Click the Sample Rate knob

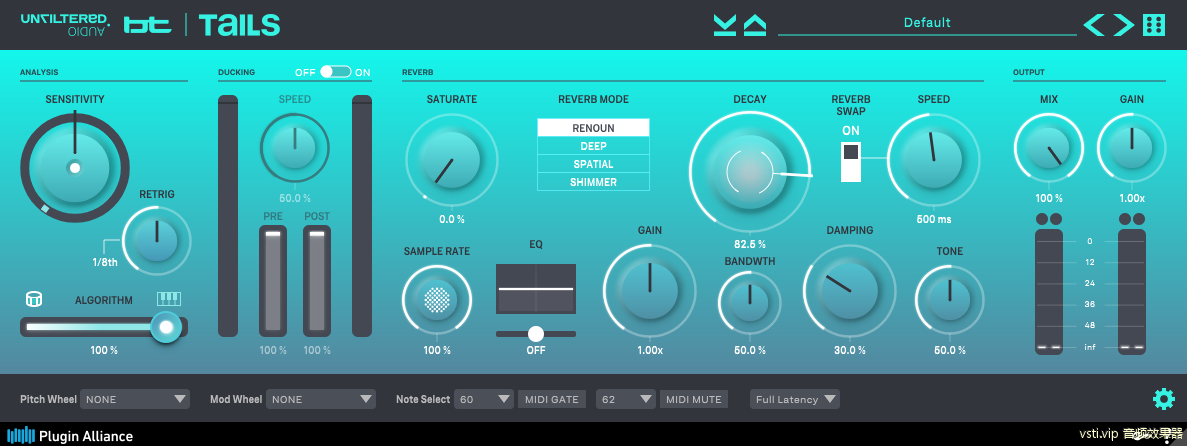(437, 301)
